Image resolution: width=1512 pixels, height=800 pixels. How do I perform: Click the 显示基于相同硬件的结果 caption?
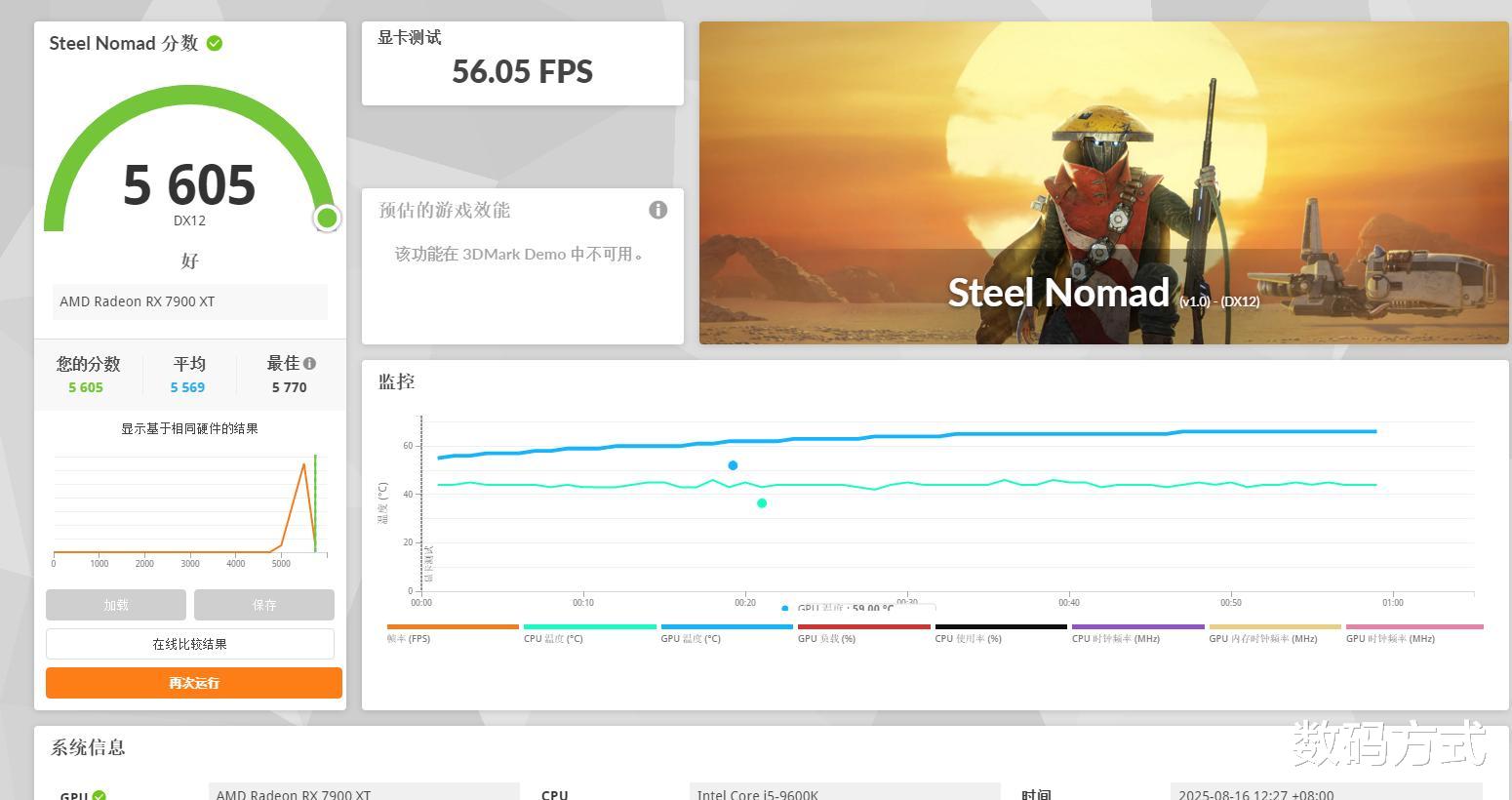point(189,428)
